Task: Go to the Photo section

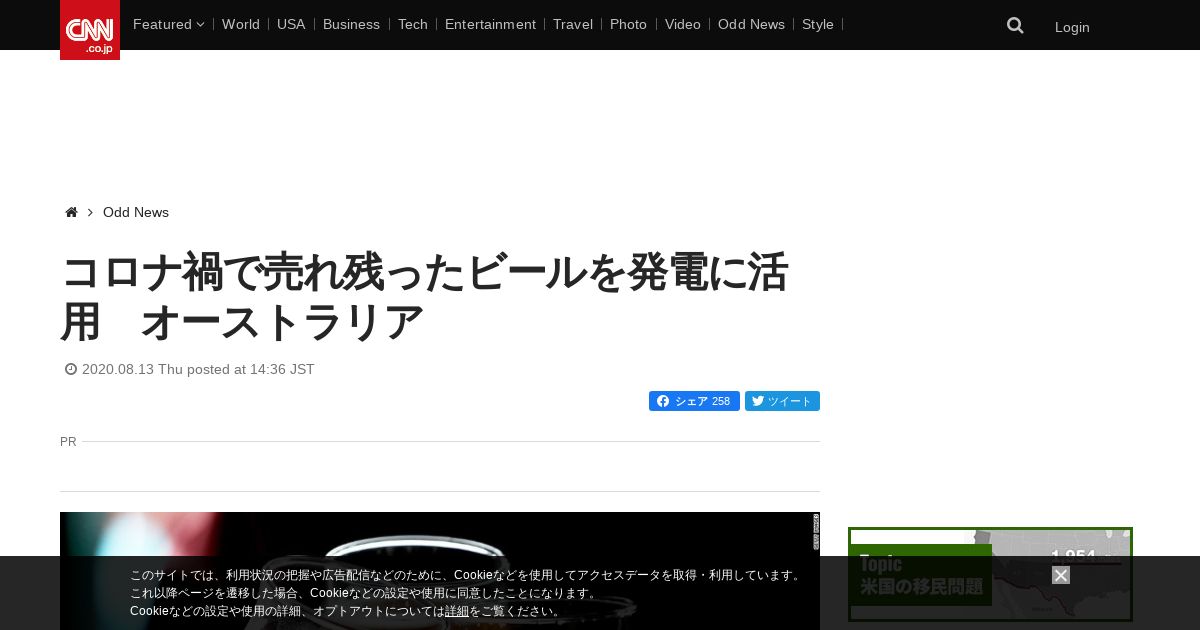Action: tap(628, 24)
